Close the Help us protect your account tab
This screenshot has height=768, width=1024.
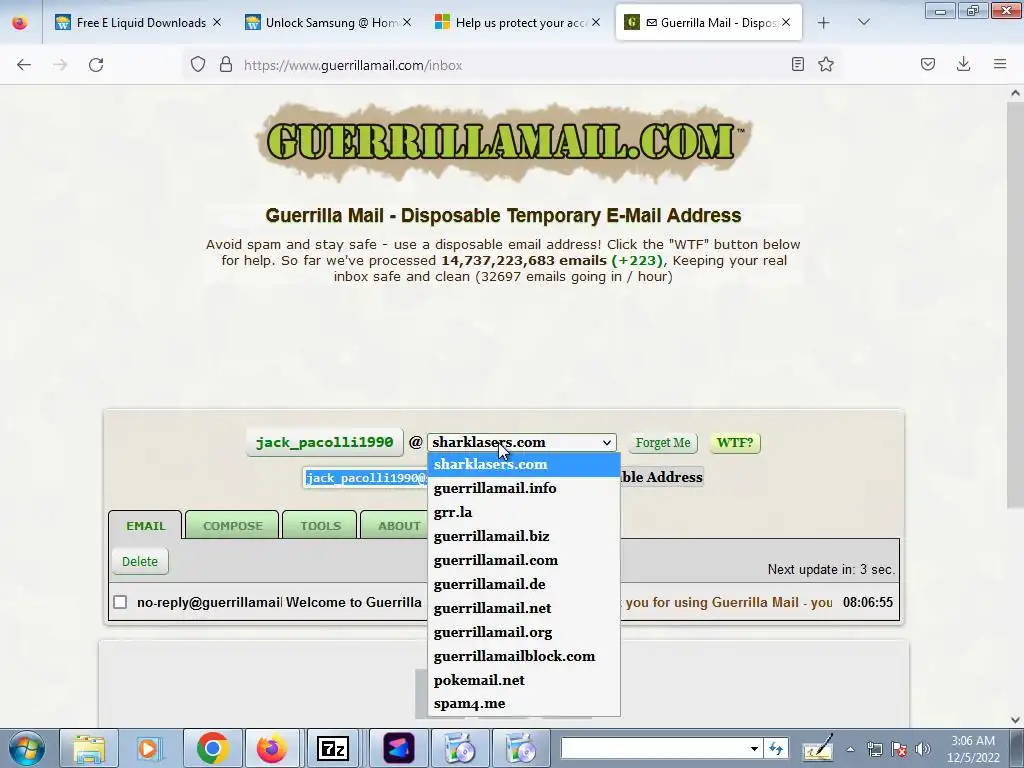[x=596, y=23]
